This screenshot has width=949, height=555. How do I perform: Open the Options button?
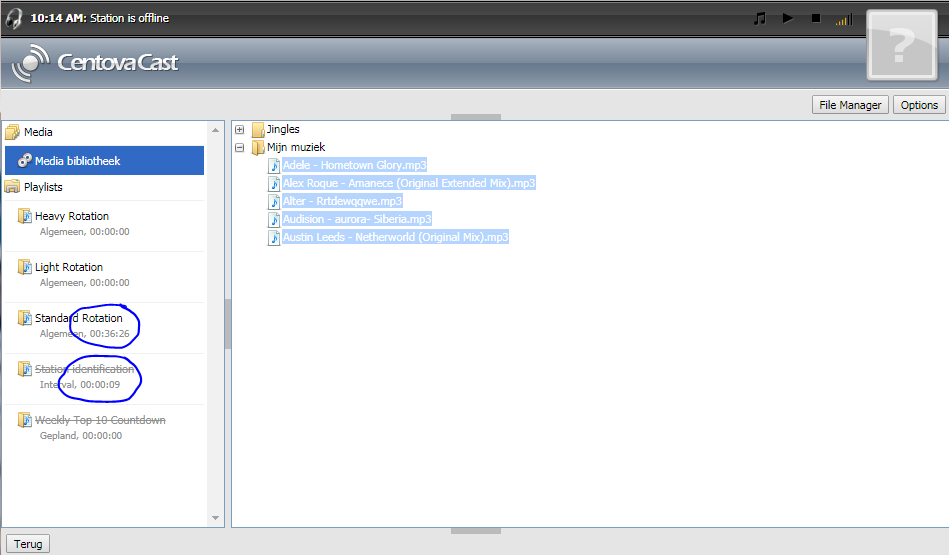(919, 105)
